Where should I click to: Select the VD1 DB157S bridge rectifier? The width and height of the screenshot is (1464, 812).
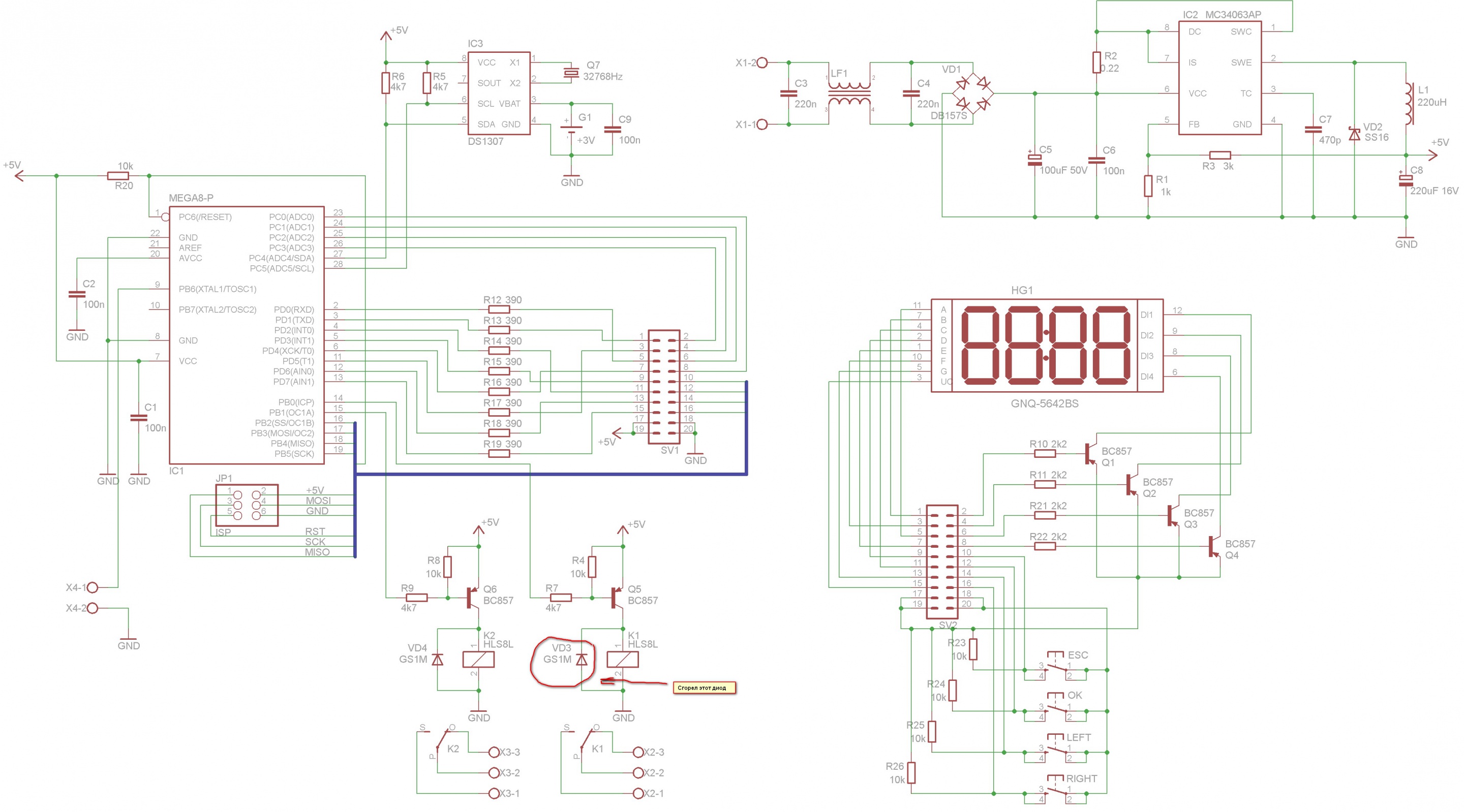tap(973, 93)
